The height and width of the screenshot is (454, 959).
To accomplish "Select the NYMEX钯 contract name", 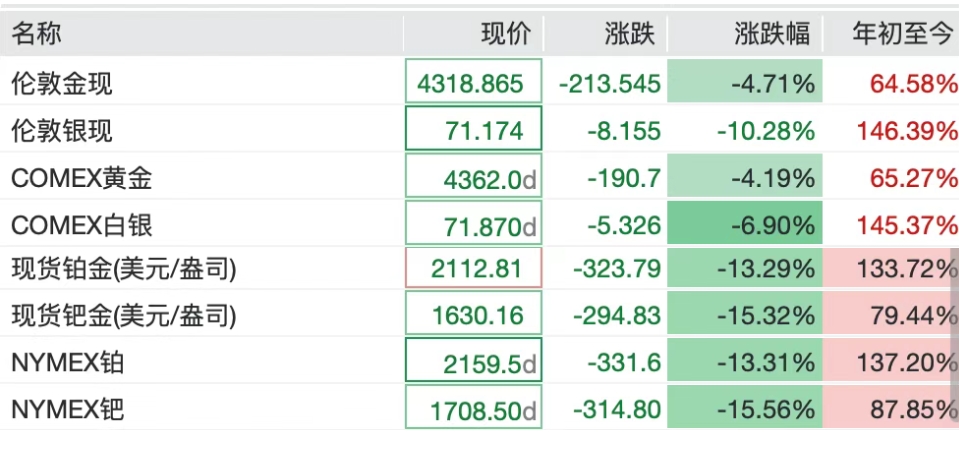I will pos(68,409).
